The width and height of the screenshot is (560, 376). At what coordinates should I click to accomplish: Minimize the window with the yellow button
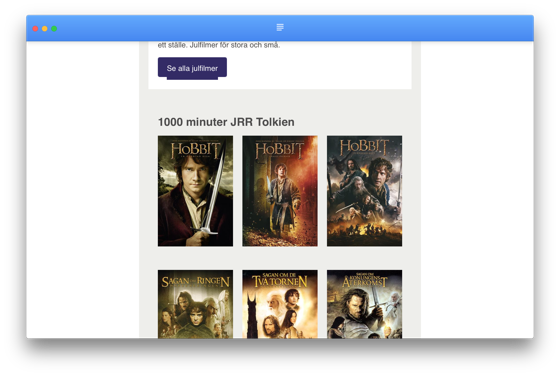click(x=45, y=29)
